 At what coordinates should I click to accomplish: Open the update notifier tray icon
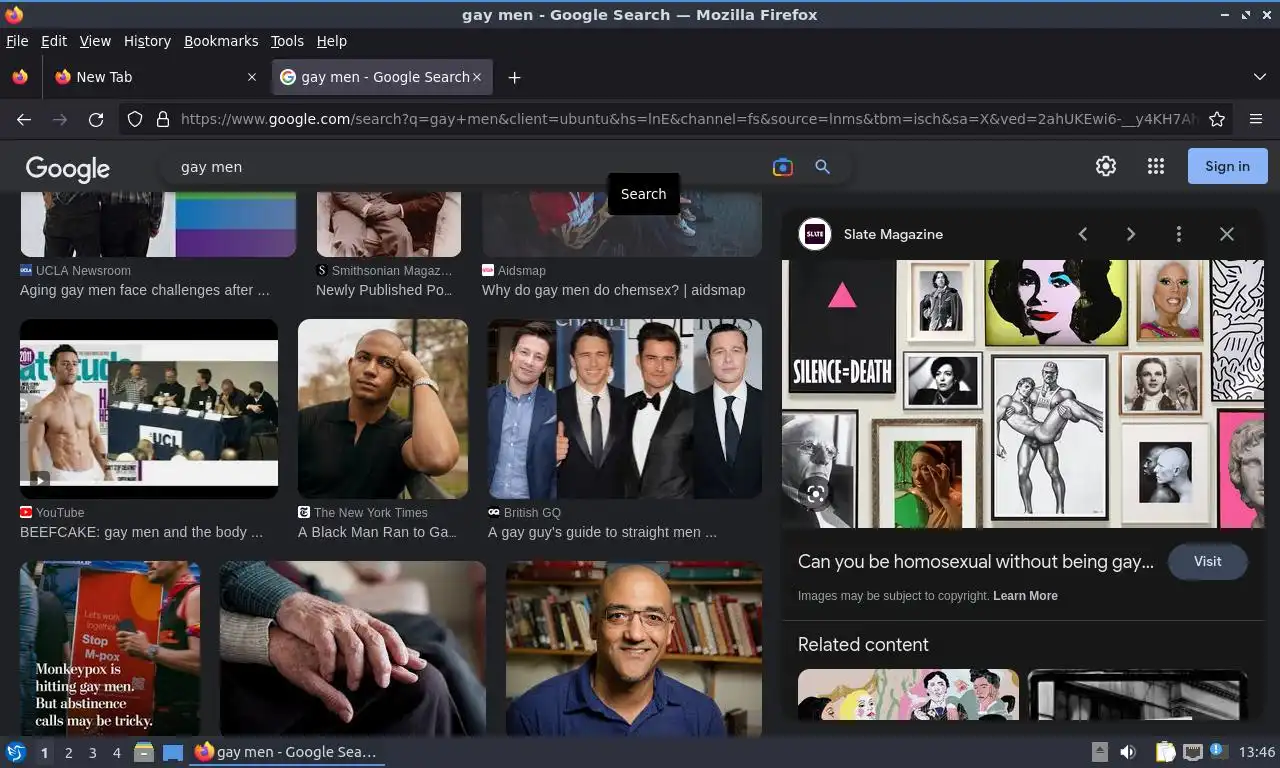(1219, 751)
